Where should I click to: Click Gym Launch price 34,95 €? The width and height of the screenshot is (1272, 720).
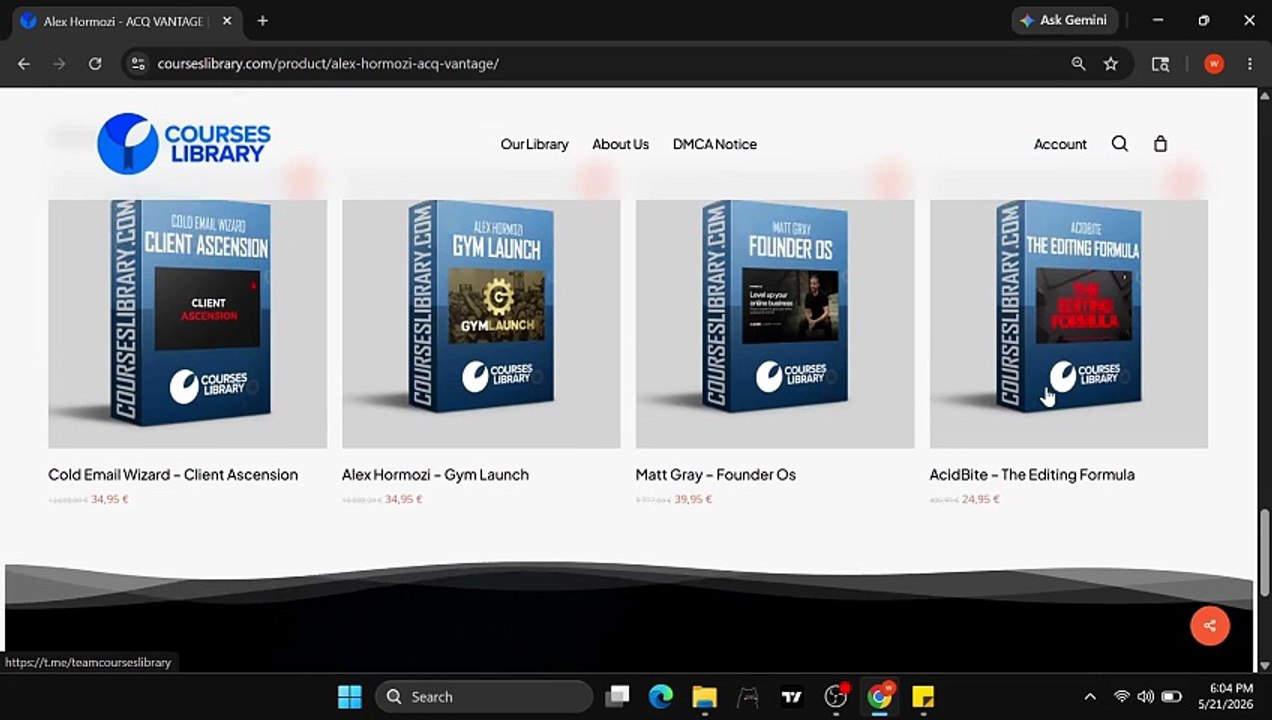pos(404,499)
